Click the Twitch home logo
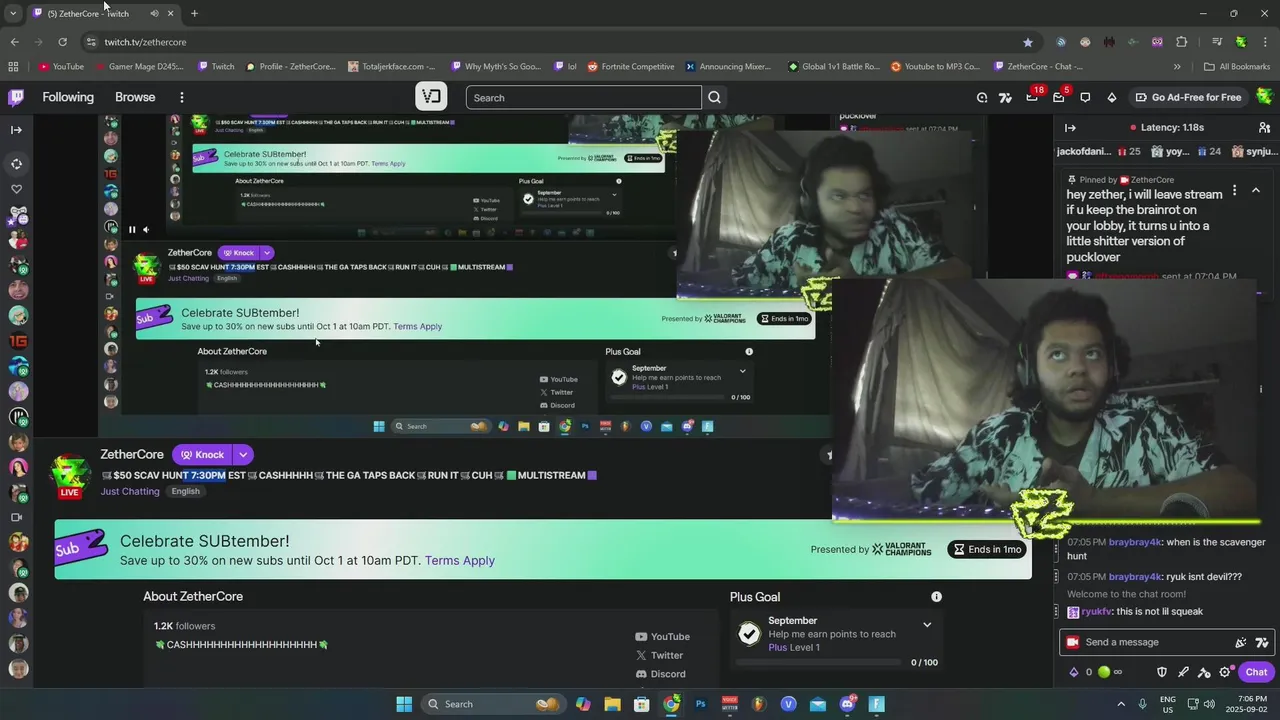This screenshot has height=720, width=1280. coord(16,97)
